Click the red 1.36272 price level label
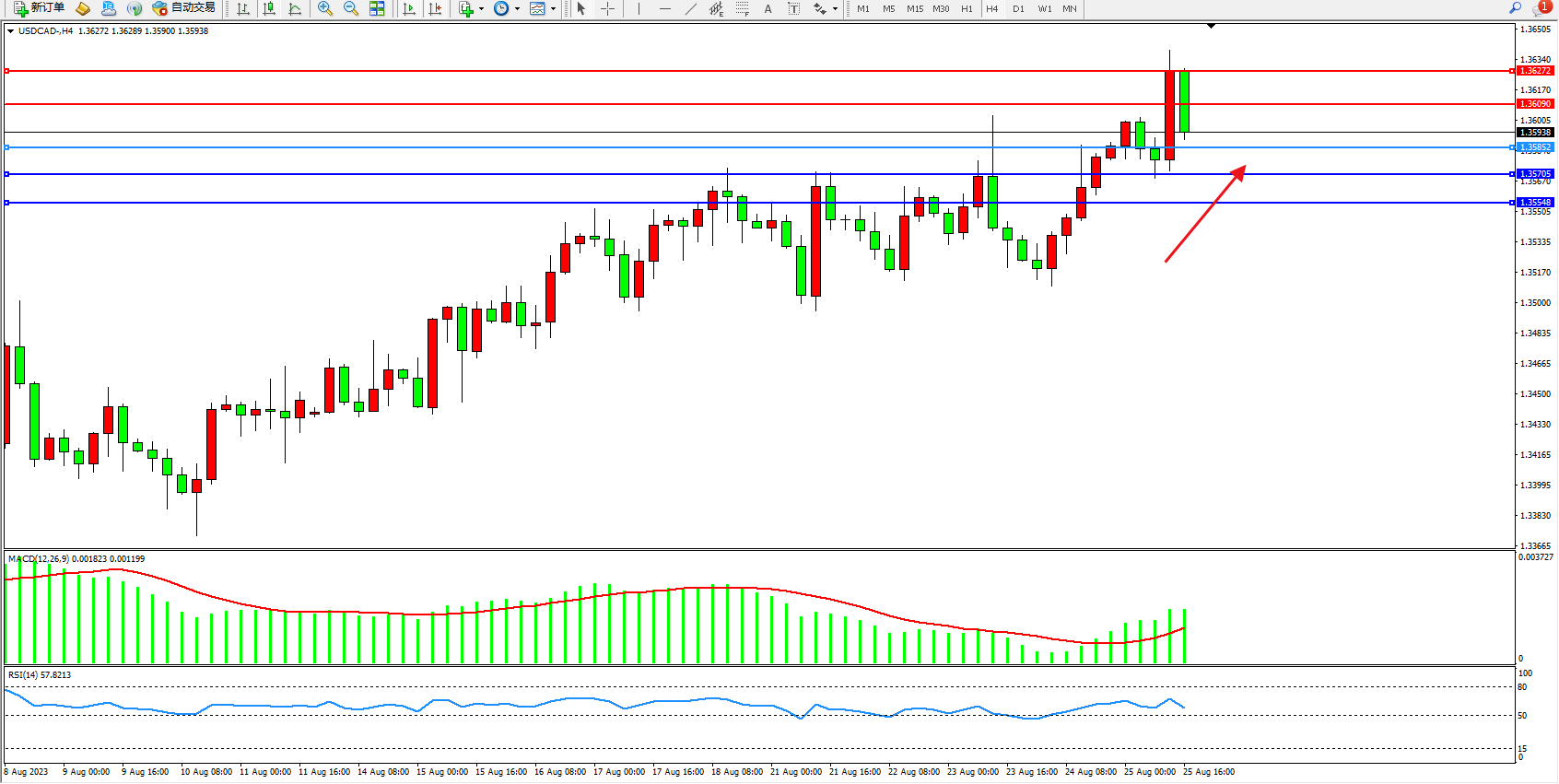The image size is (1559, 784). tap(1535, 71)
